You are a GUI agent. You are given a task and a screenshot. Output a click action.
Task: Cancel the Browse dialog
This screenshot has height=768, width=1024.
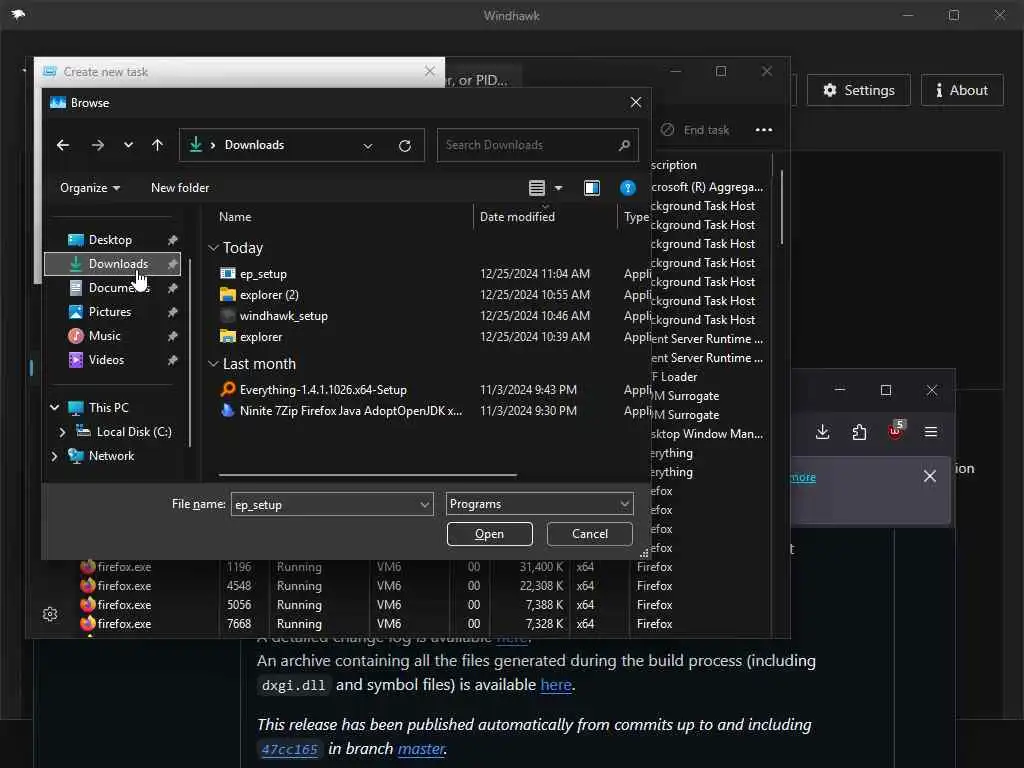click(x=590, y=534)
